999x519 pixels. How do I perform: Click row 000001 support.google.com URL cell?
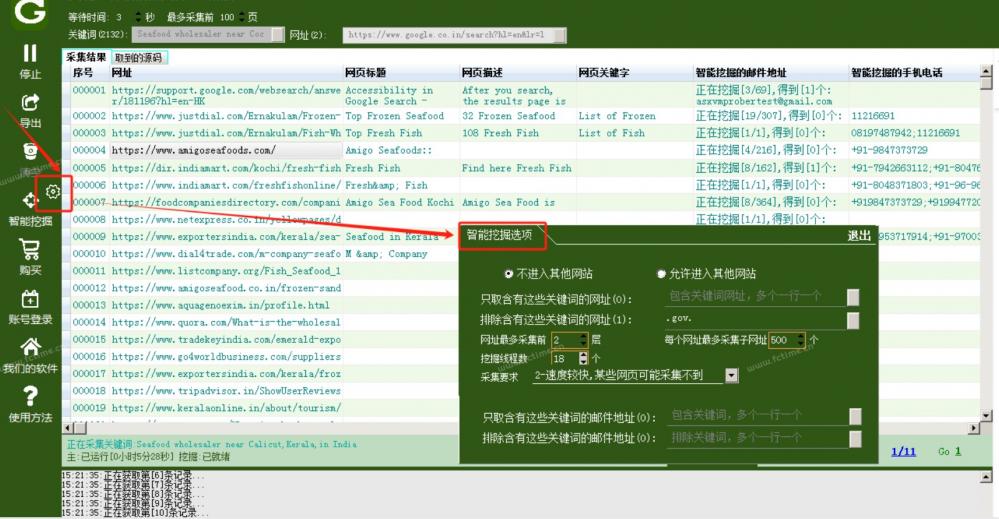point(226,96)
